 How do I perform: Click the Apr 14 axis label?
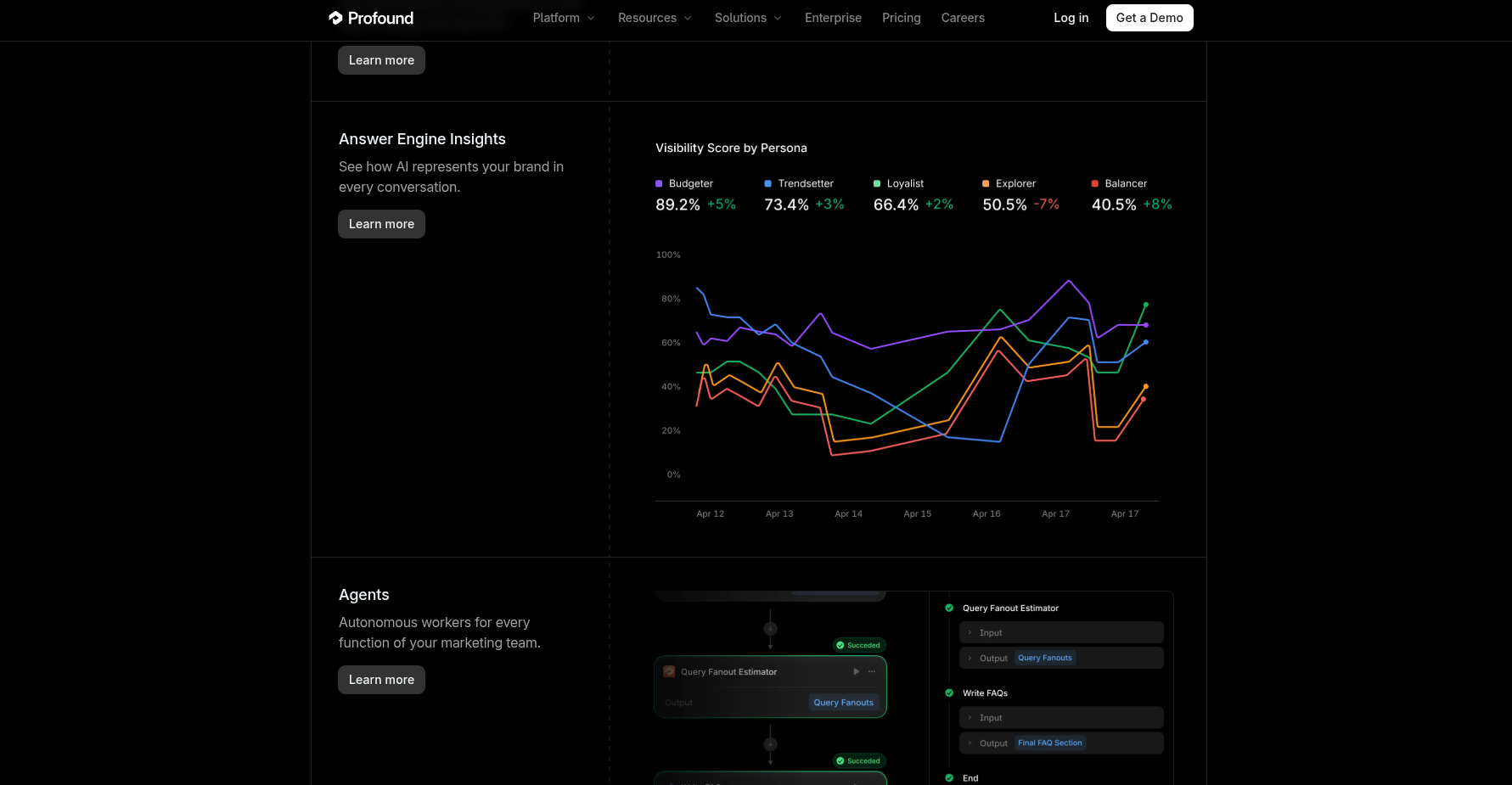click(x=848, y=513)
